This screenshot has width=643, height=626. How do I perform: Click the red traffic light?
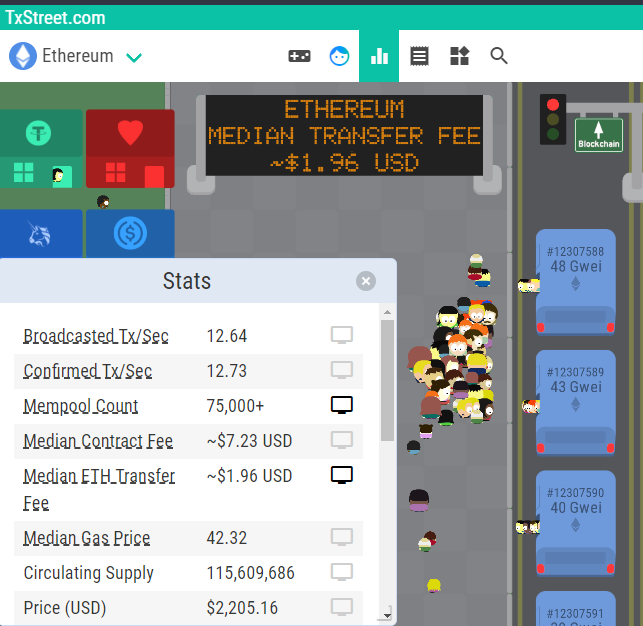click(553, 105)
